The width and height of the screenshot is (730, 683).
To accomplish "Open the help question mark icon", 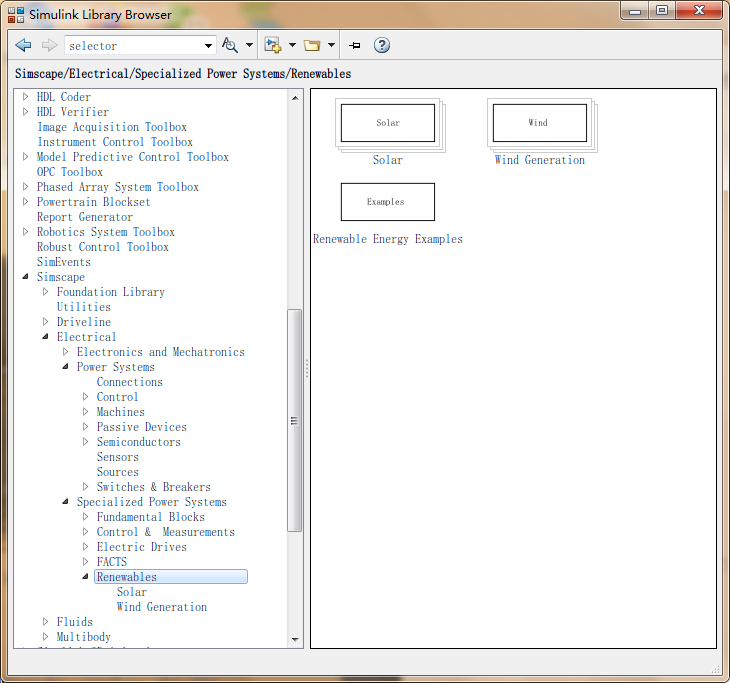I will click(382, 45).
